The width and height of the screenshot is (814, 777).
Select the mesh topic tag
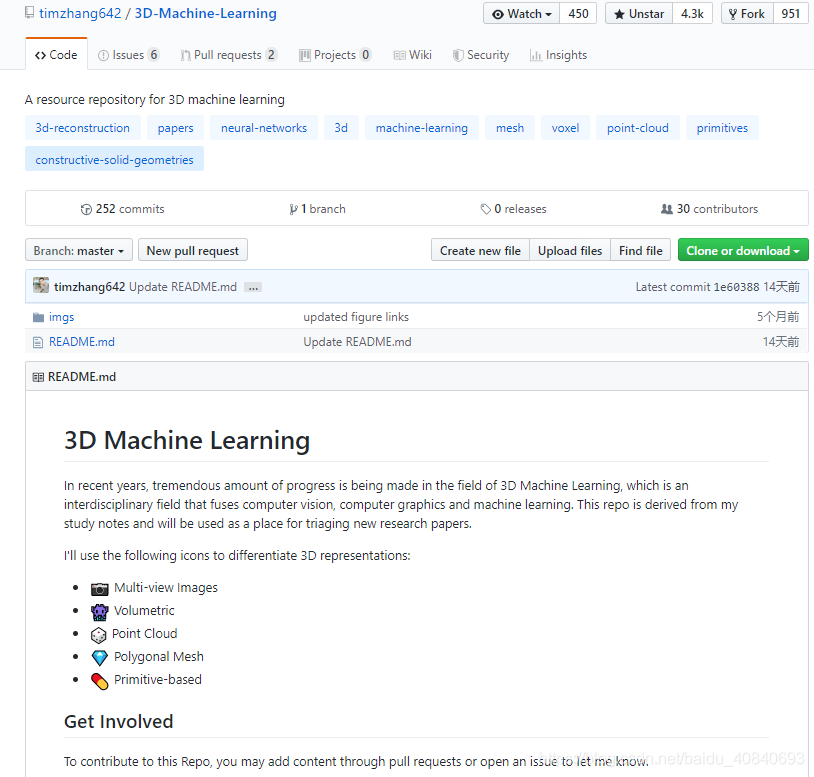coord(510,128)
